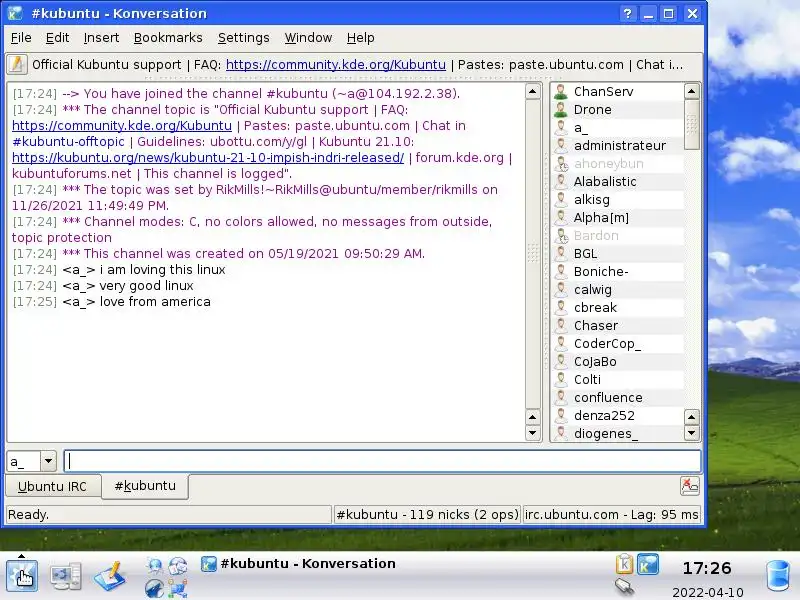800x600 pixels.
Task: Open the Bookmarks menu
Action: (x=168, y=38)
